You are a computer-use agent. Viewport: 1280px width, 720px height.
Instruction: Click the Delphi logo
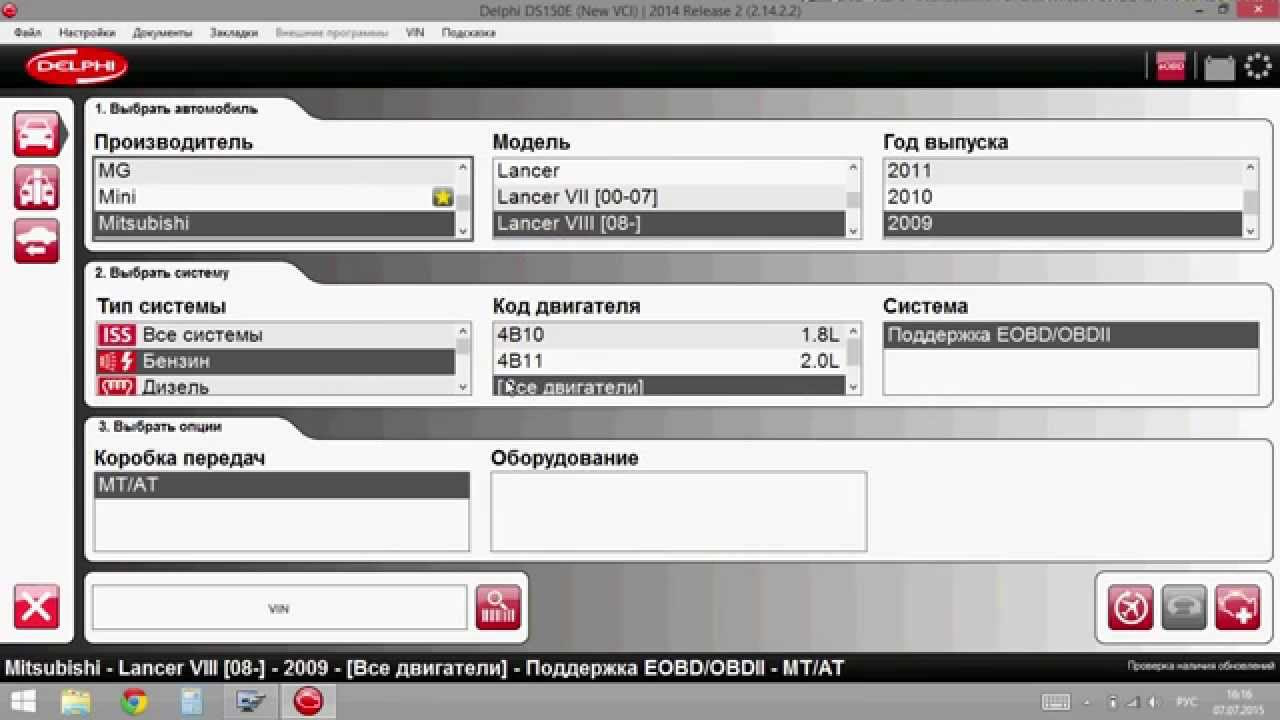tap(77, 67)
